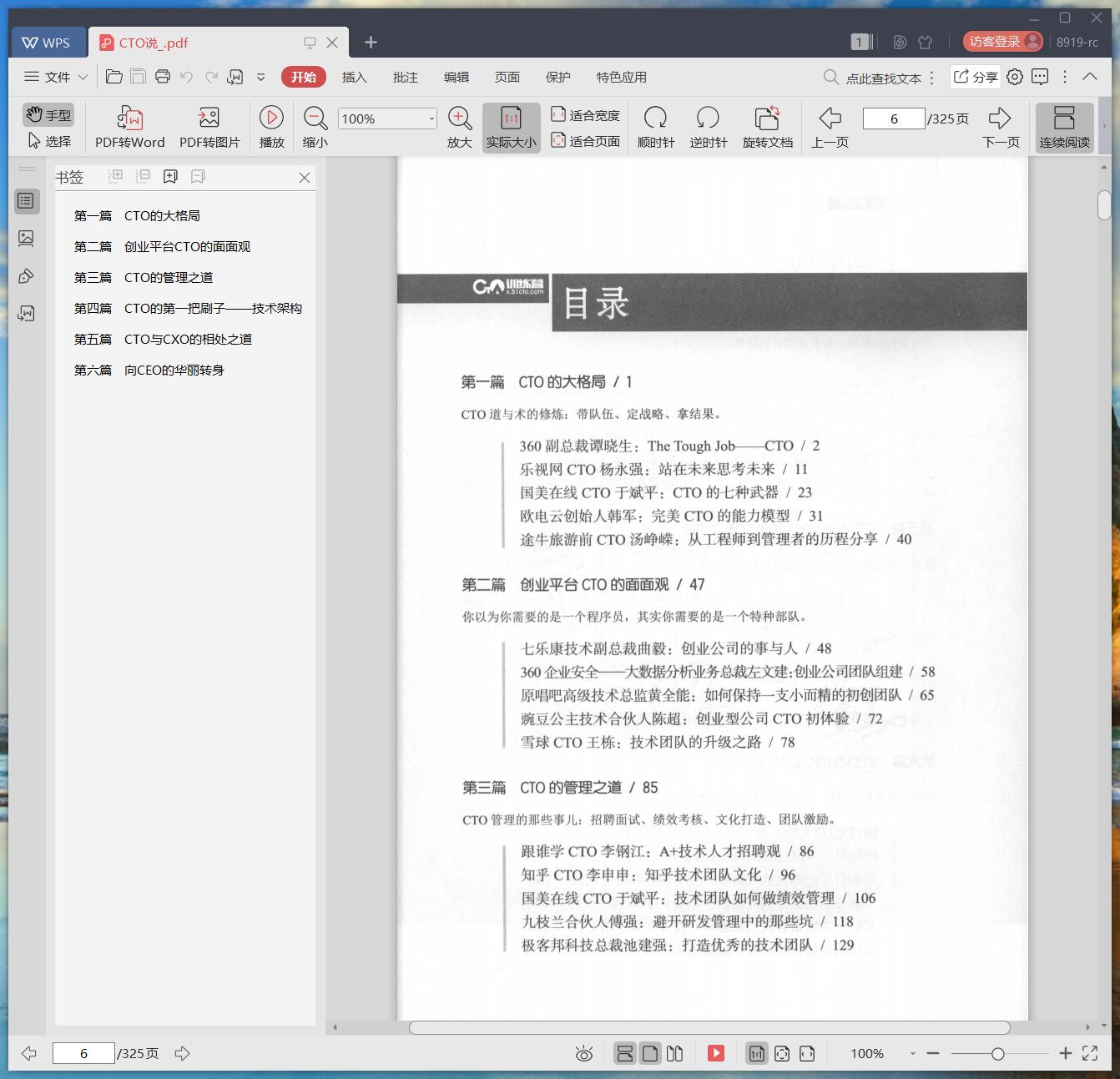
Task: Collapse ribbon with chevron at top right
Action: (1090, 76)
